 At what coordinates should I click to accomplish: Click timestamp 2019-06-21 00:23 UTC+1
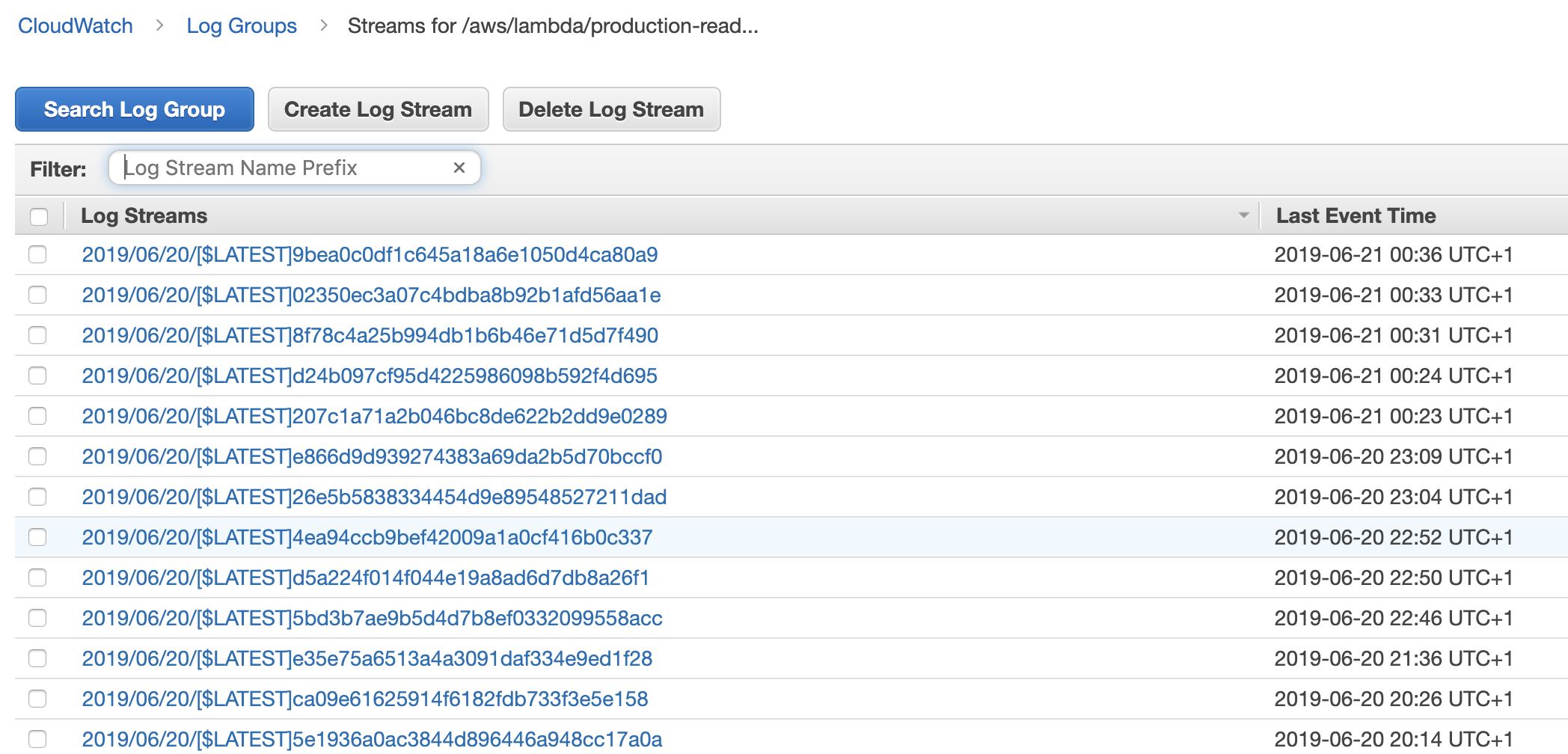(1394, 416)
